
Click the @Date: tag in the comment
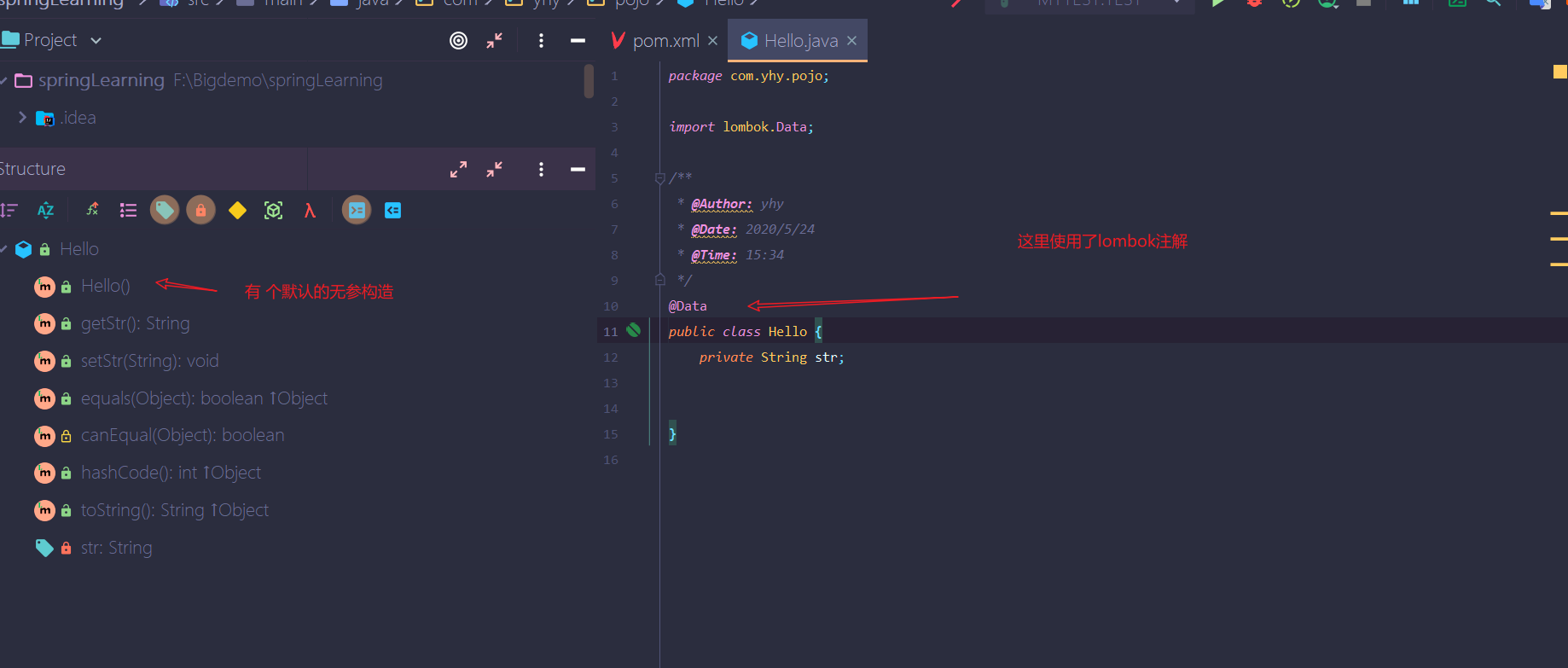click(x=714, y=229)
